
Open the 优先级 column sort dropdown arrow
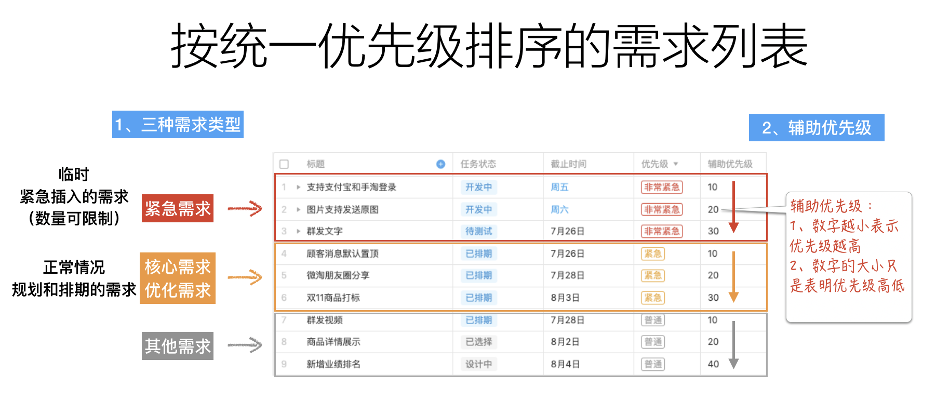point(676,164)
